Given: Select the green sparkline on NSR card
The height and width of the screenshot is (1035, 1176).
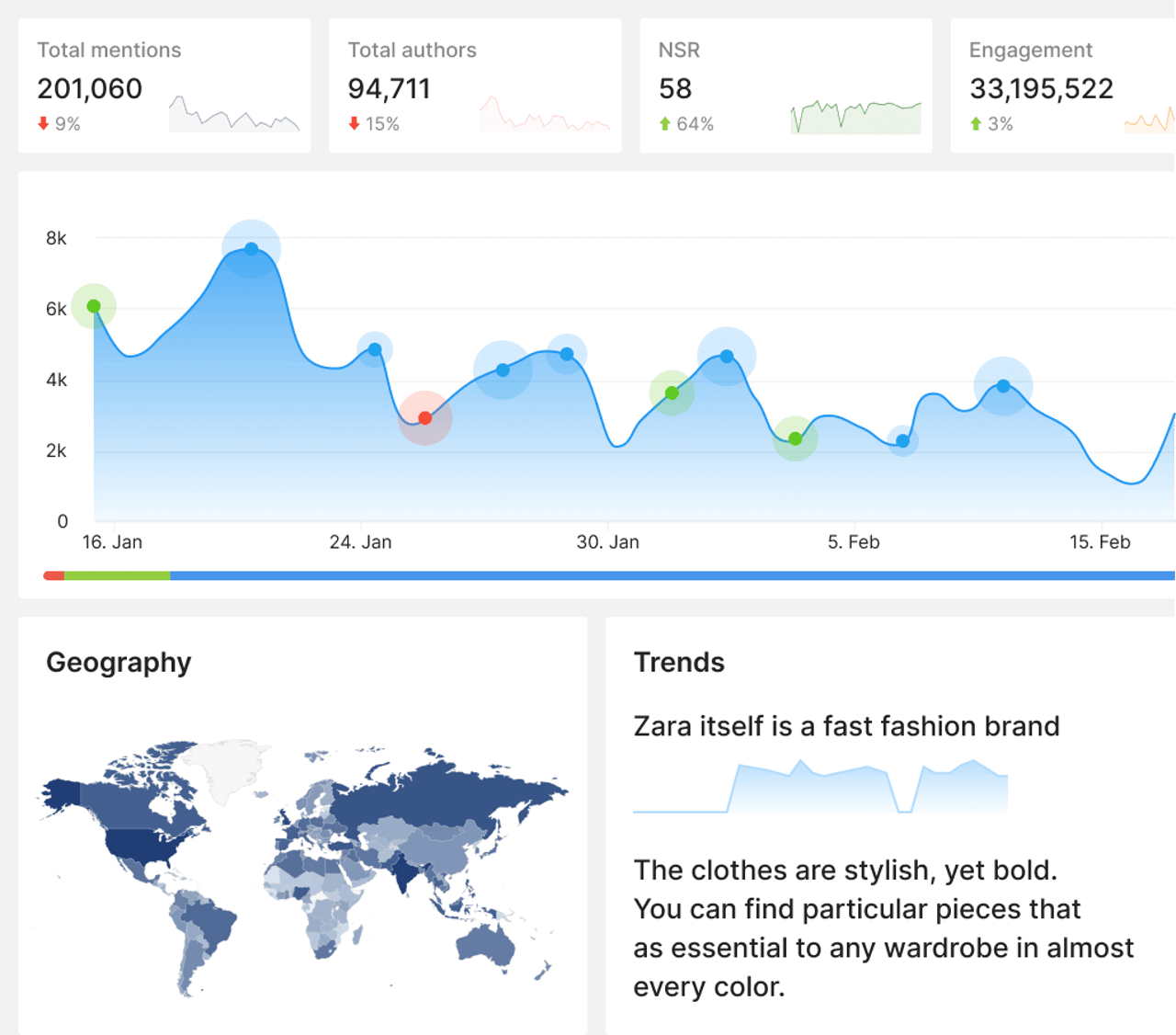Looking at the screenshot, I should click(x=854, y=115).
